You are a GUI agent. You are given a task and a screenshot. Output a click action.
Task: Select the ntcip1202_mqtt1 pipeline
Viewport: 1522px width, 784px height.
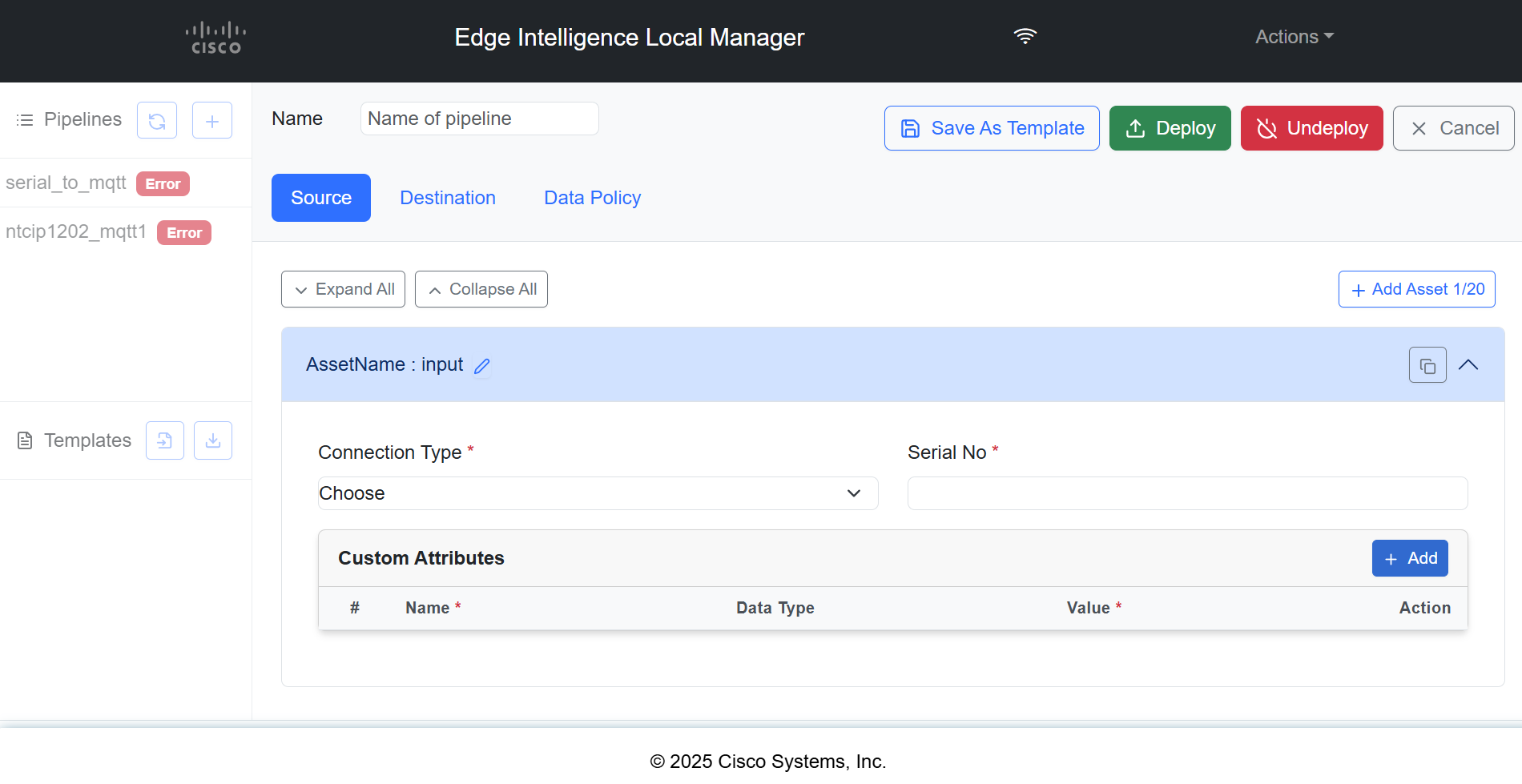pos(76,231)
